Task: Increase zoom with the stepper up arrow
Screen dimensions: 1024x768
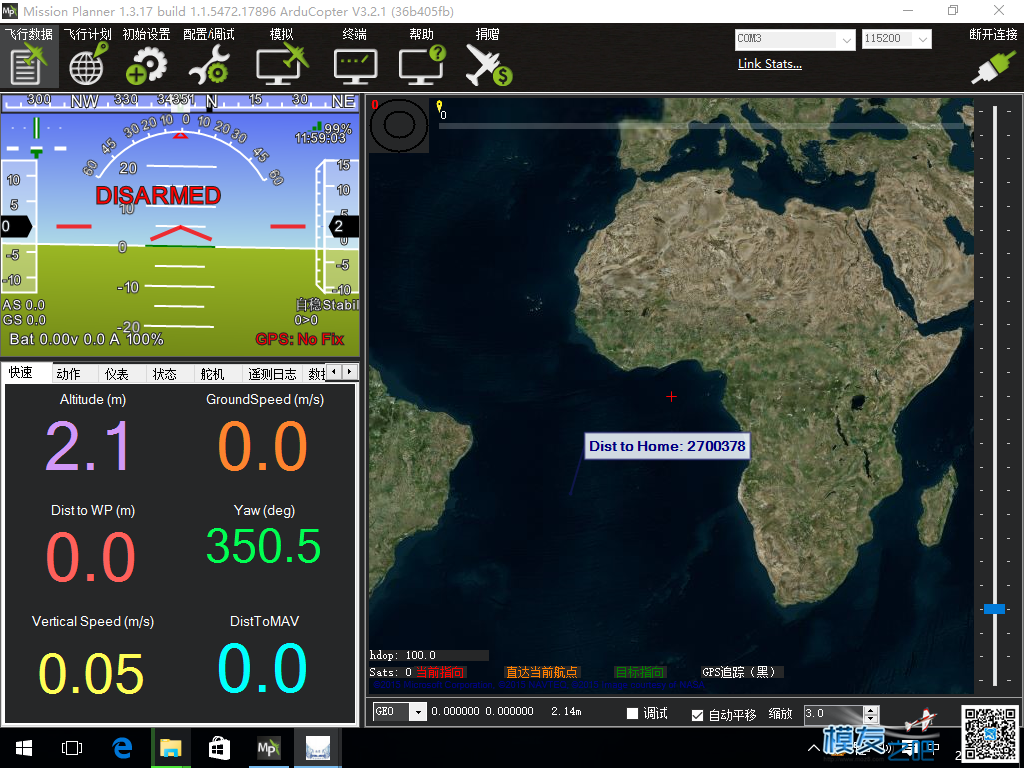Action: 871,709
